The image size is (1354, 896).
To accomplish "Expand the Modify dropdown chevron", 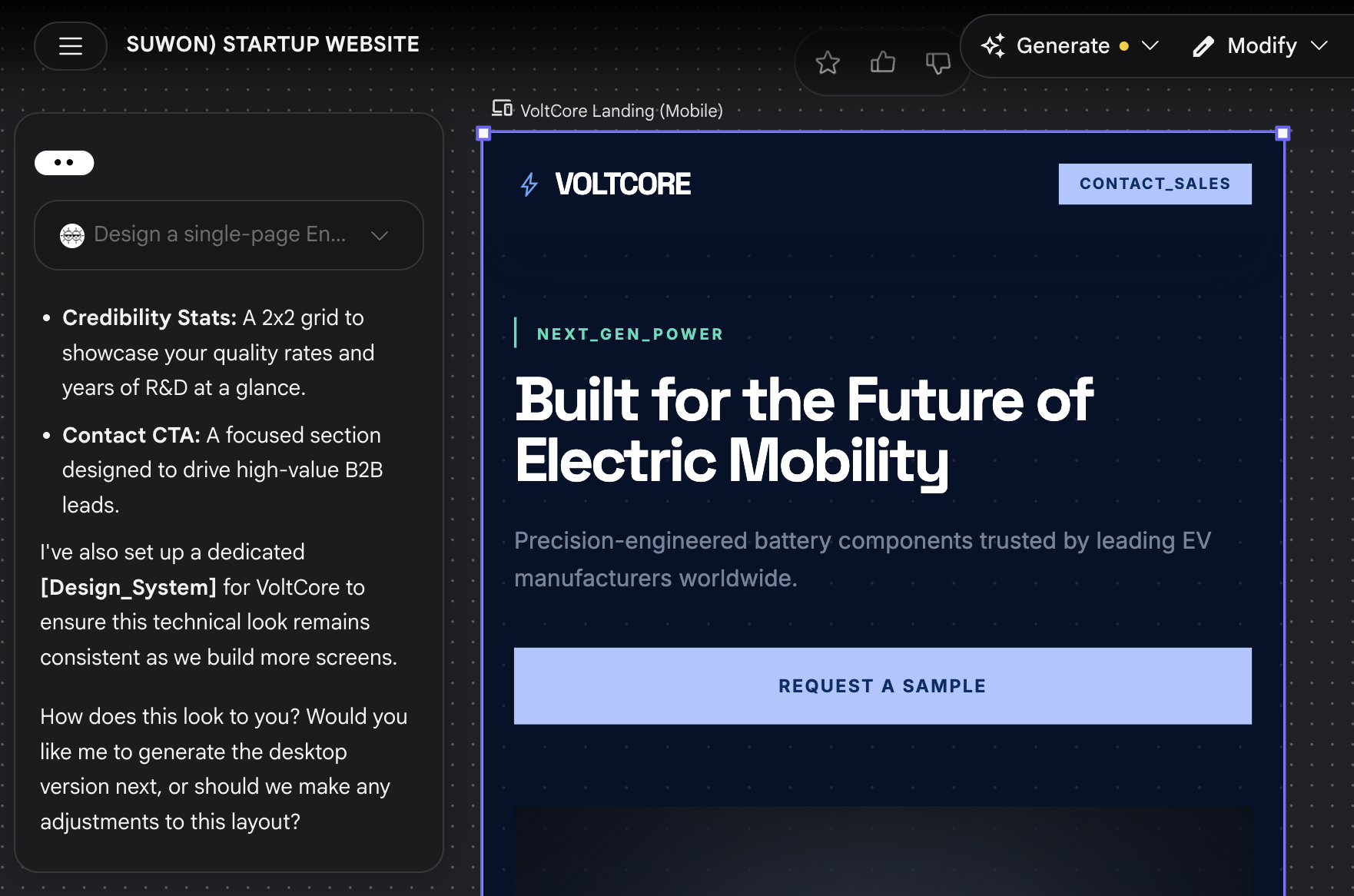I will [1319, 46].
